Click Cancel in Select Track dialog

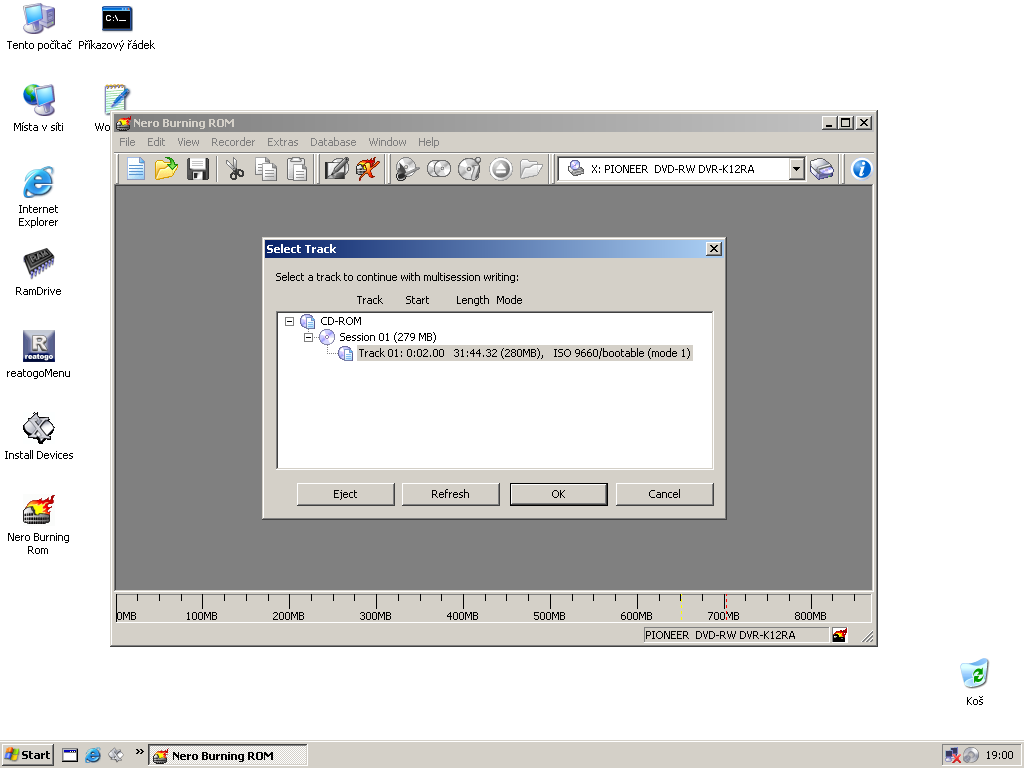(x=664, y=494)
